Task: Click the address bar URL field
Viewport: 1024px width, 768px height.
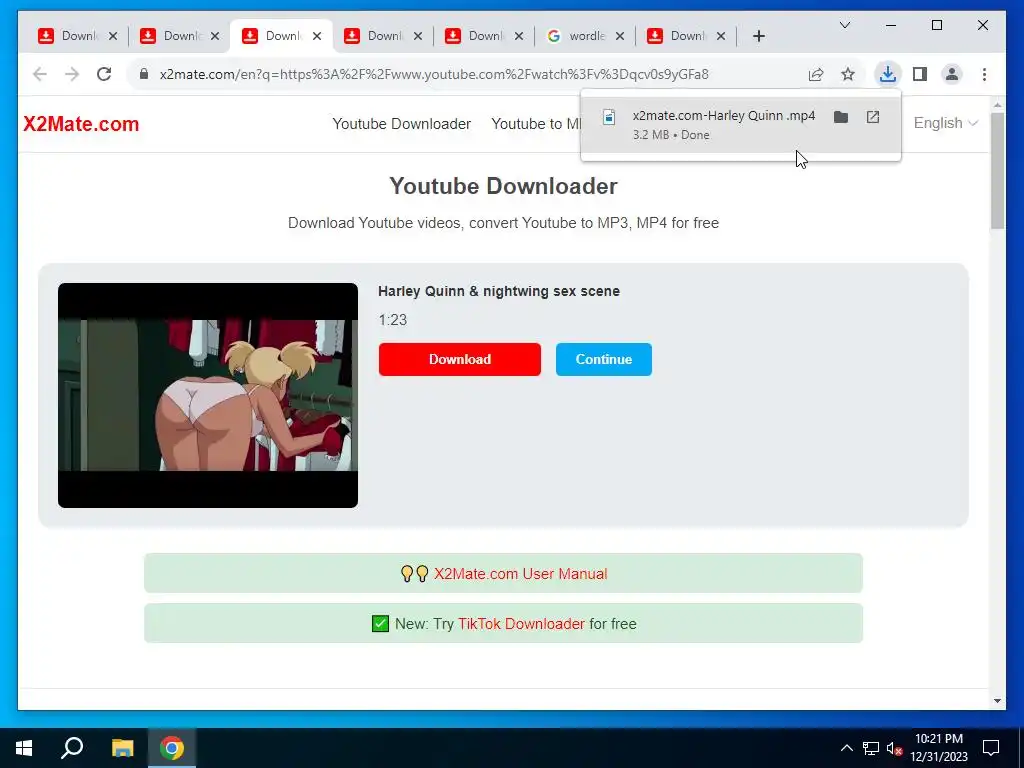Action: point(434,74)
